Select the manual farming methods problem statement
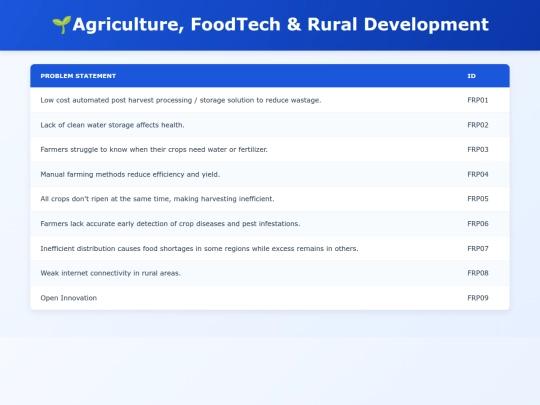This screenshot has height=405, width=540. tap(130, 174)
